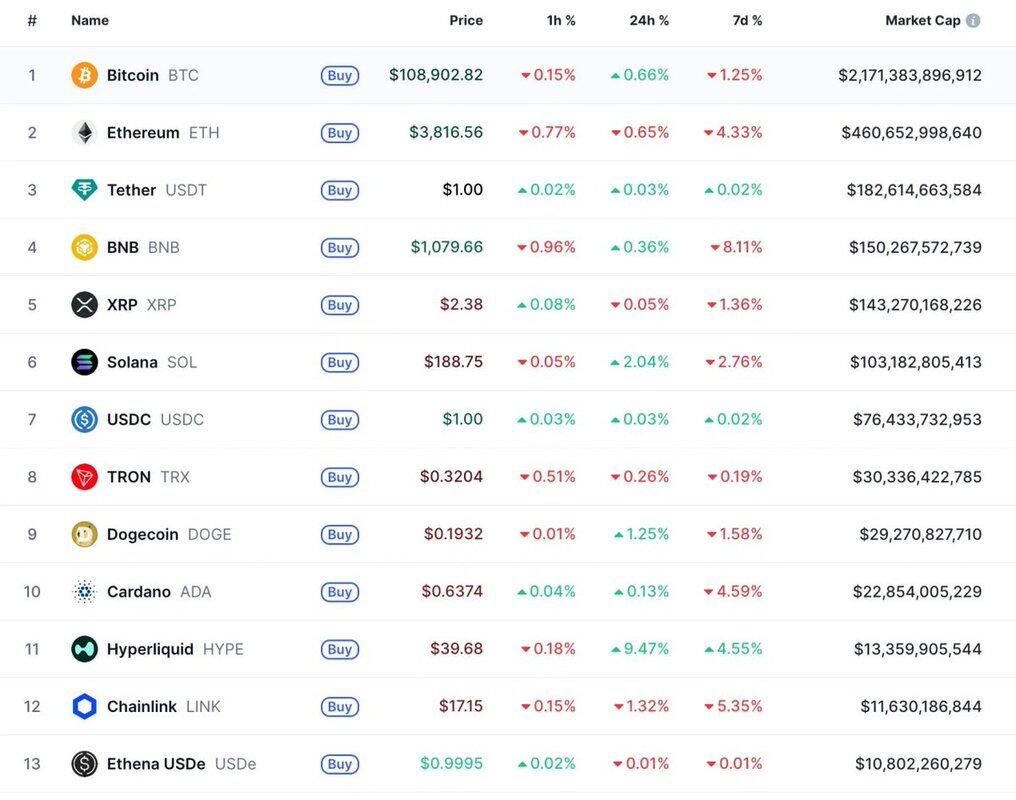Open the Ethena USDe name link
Image resolution: width=1016 pixels, height=800 pixels.
pyautogui.click(x=156, y=764)
